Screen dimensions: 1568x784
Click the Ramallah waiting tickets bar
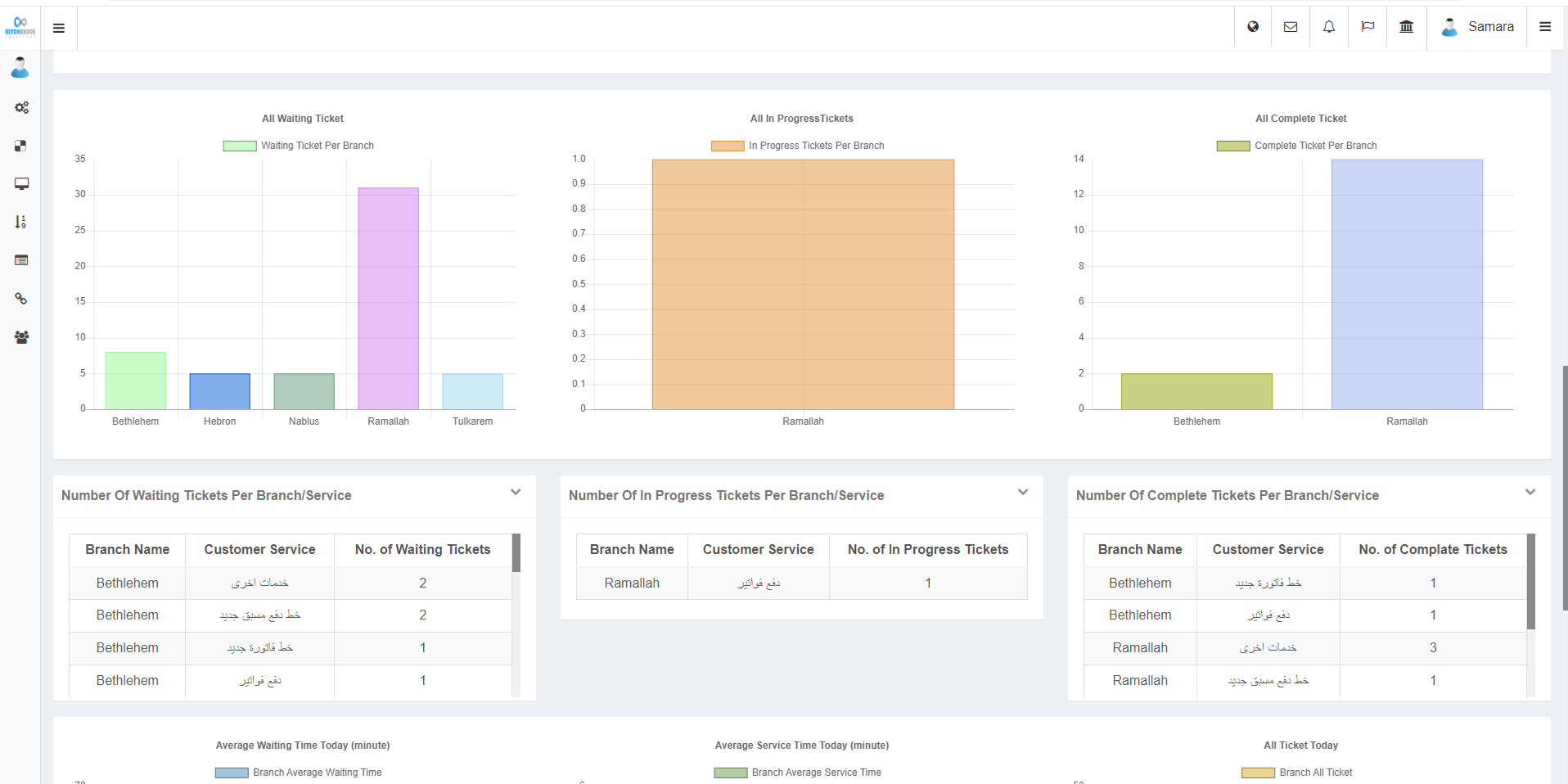[389, 299]
